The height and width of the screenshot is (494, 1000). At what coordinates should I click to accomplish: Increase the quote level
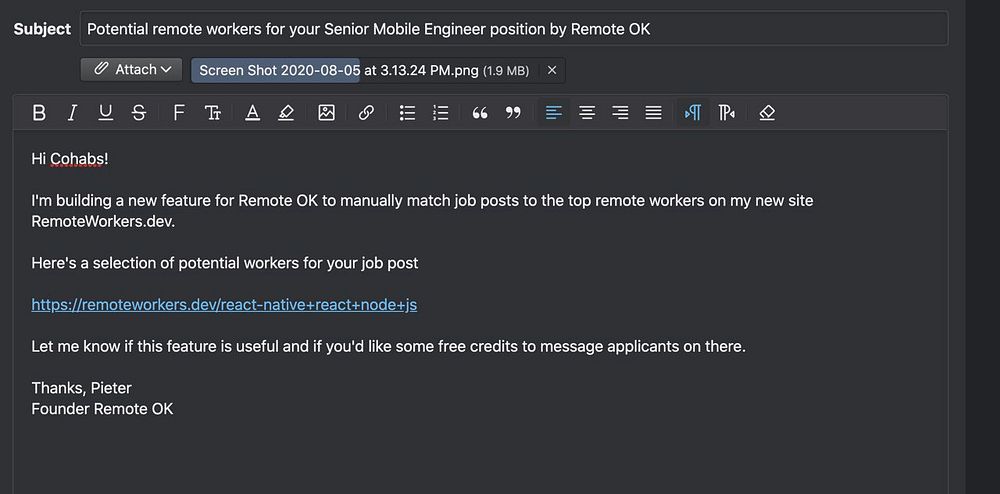coord(480,113)
